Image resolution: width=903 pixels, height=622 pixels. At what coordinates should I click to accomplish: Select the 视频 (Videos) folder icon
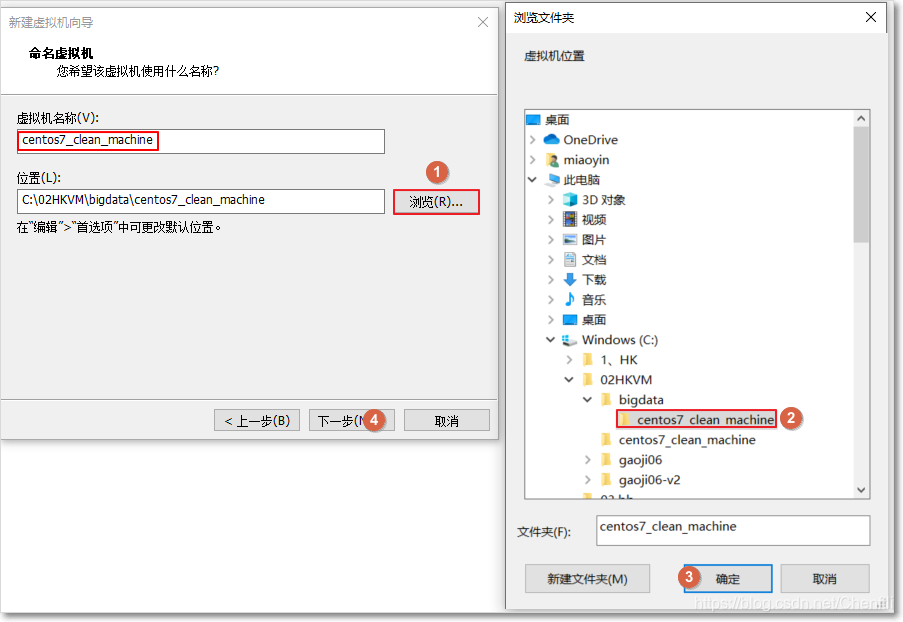click(569, 219)
